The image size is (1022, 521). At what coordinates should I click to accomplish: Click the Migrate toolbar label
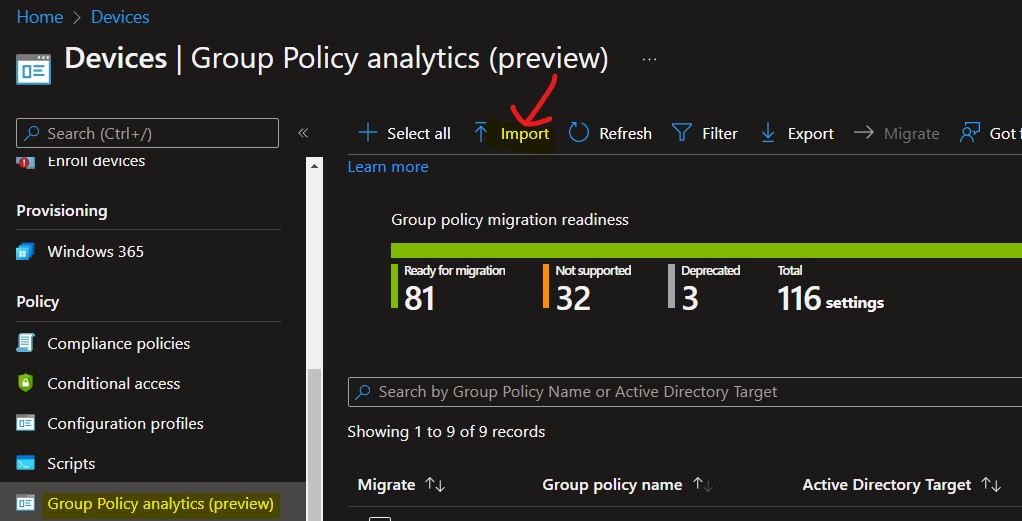pyautogui.click(x=911, y=134)
